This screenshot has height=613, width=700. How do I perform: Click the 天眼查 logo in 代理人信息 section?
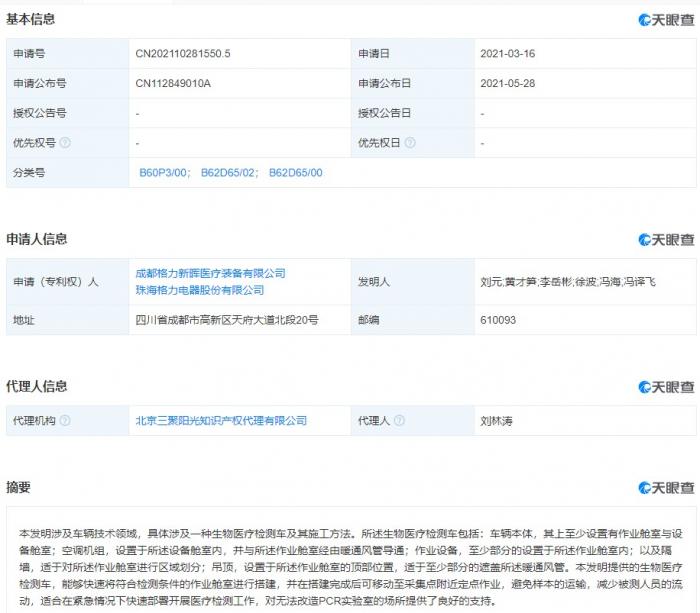click(666, 387)
